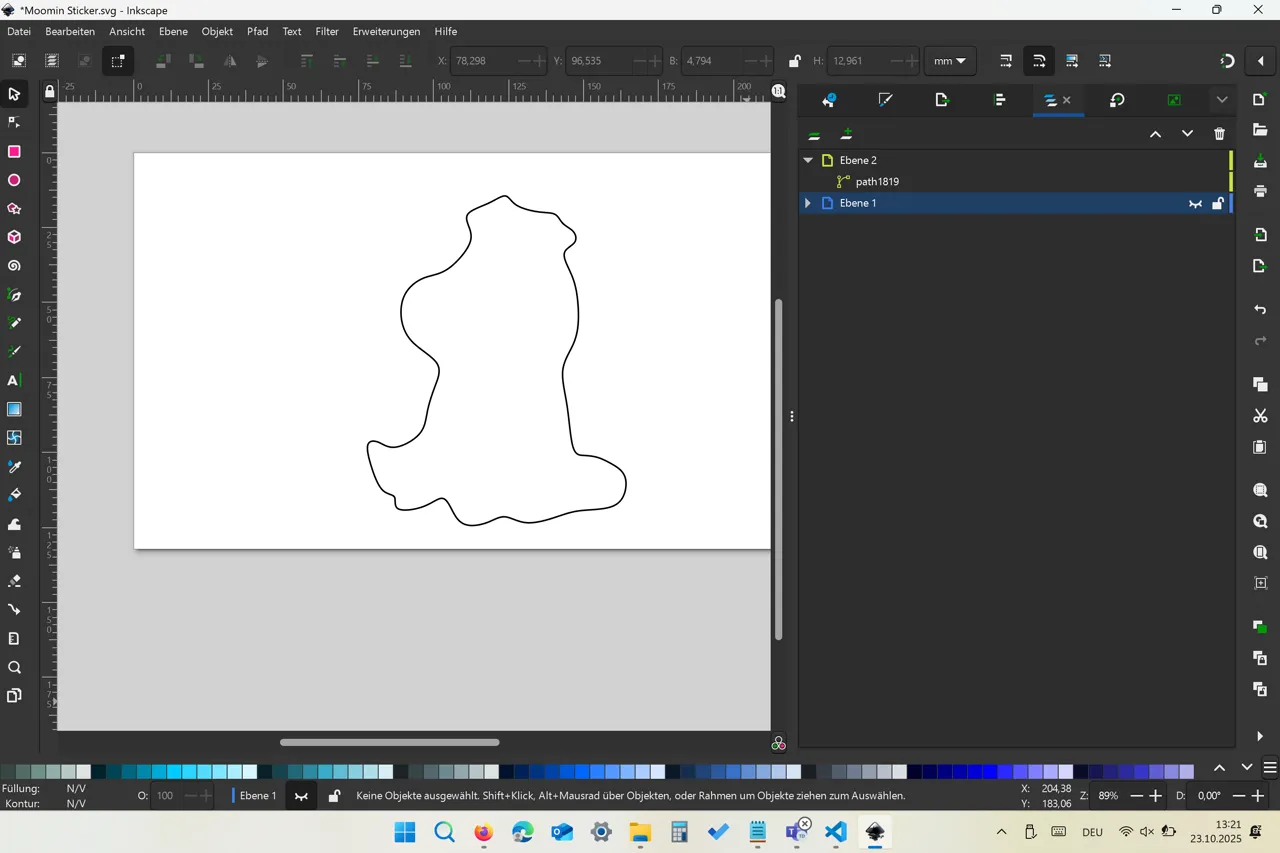The height and width of the screenshot is (853, 1280).
Task: Toggle snapping magnet icon
Action: click(x=1227, y=61)
